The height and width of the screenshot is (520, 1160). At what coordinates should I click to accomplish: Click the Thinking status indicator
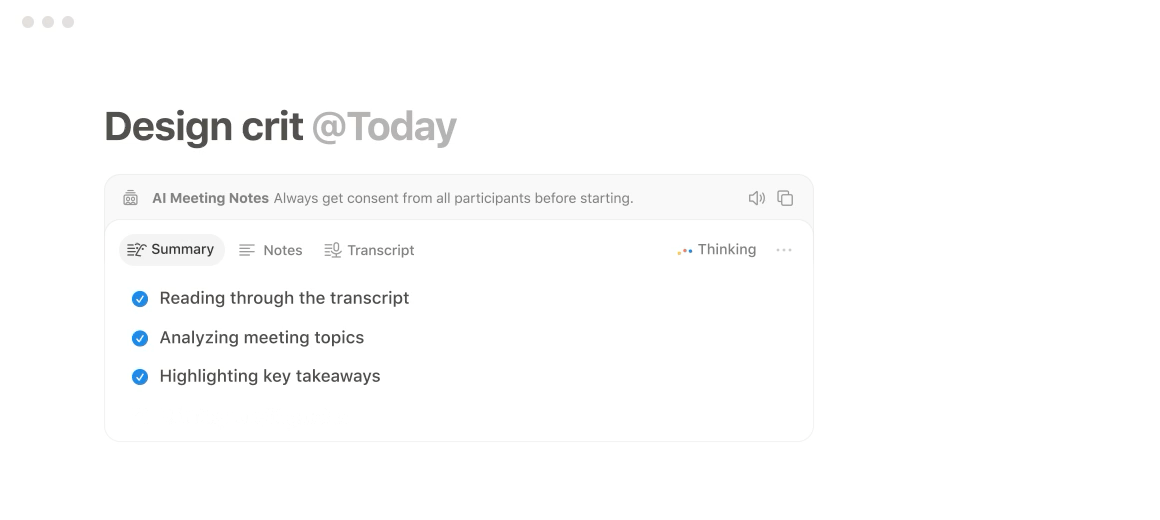(x=716, y=250)
